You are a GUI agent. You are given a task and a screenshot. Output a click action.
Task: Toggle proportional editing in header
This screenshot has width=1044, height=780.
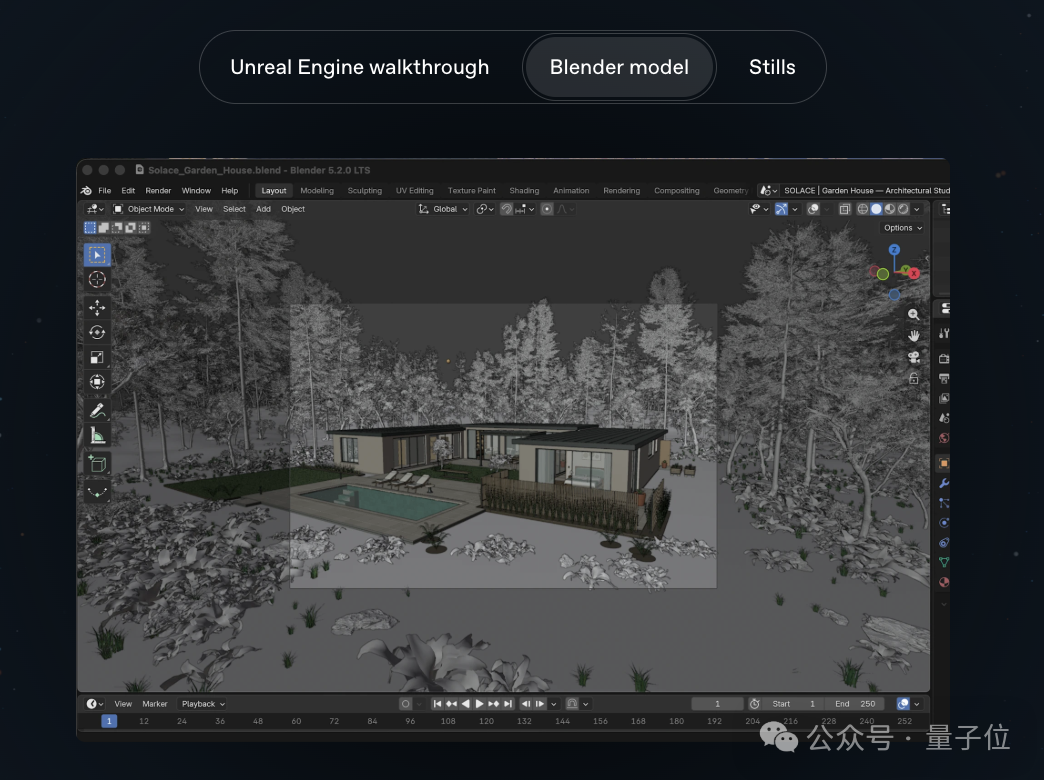click(x=547, y=209)
